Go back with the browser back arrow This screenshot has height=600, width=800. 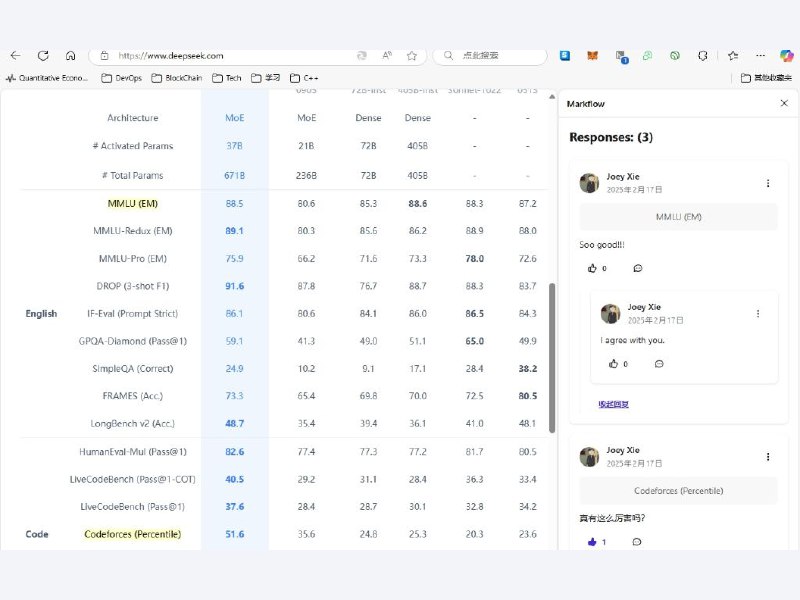[15, 56]
